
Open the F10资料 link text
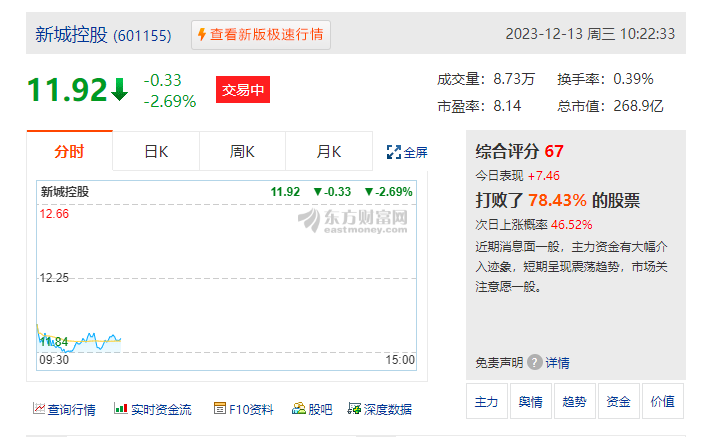tap(251, 409)
